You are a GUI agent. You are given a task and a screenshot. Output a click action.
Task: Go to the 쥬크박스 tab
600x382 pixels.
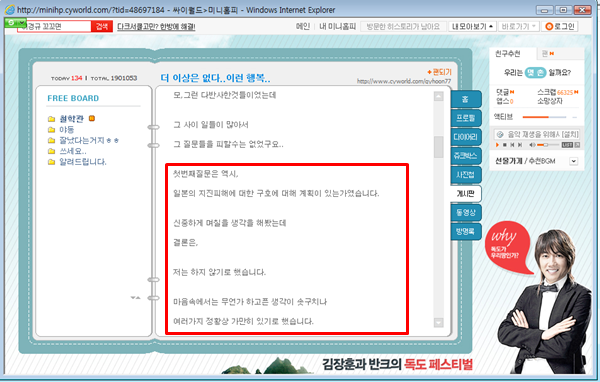point(466,155)
